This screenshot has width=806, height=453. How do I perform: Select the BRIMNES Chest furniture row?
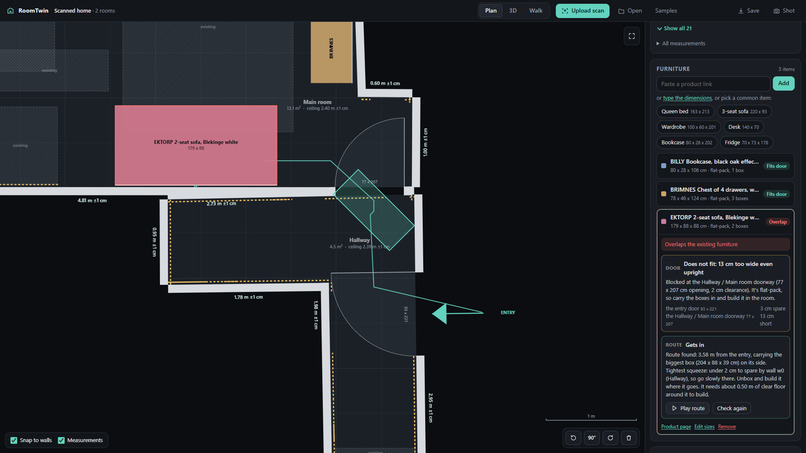(725, 194)
